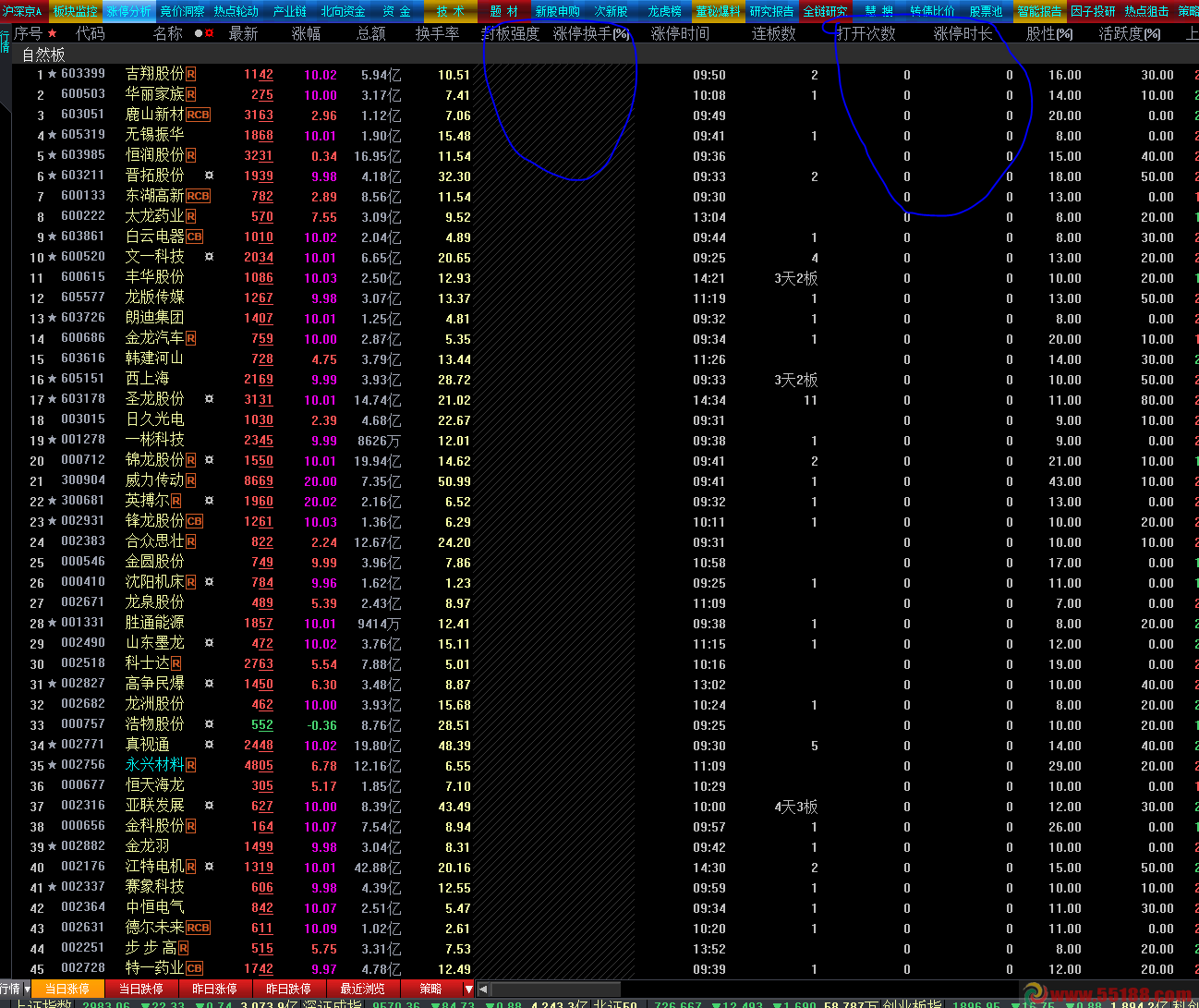Screen dimensions: 1199x1008
Task: Click the gear marker beside 文一科技
Action: coord(210,257)
